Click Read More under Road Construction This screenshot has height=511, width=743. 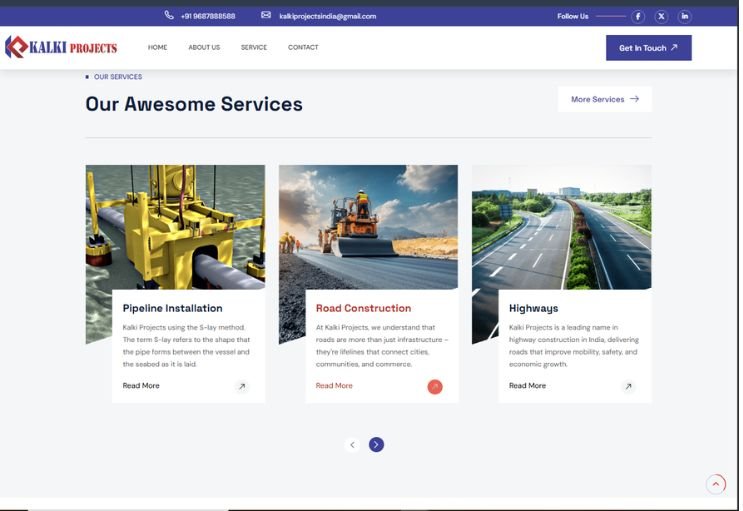tap(334, 386)
